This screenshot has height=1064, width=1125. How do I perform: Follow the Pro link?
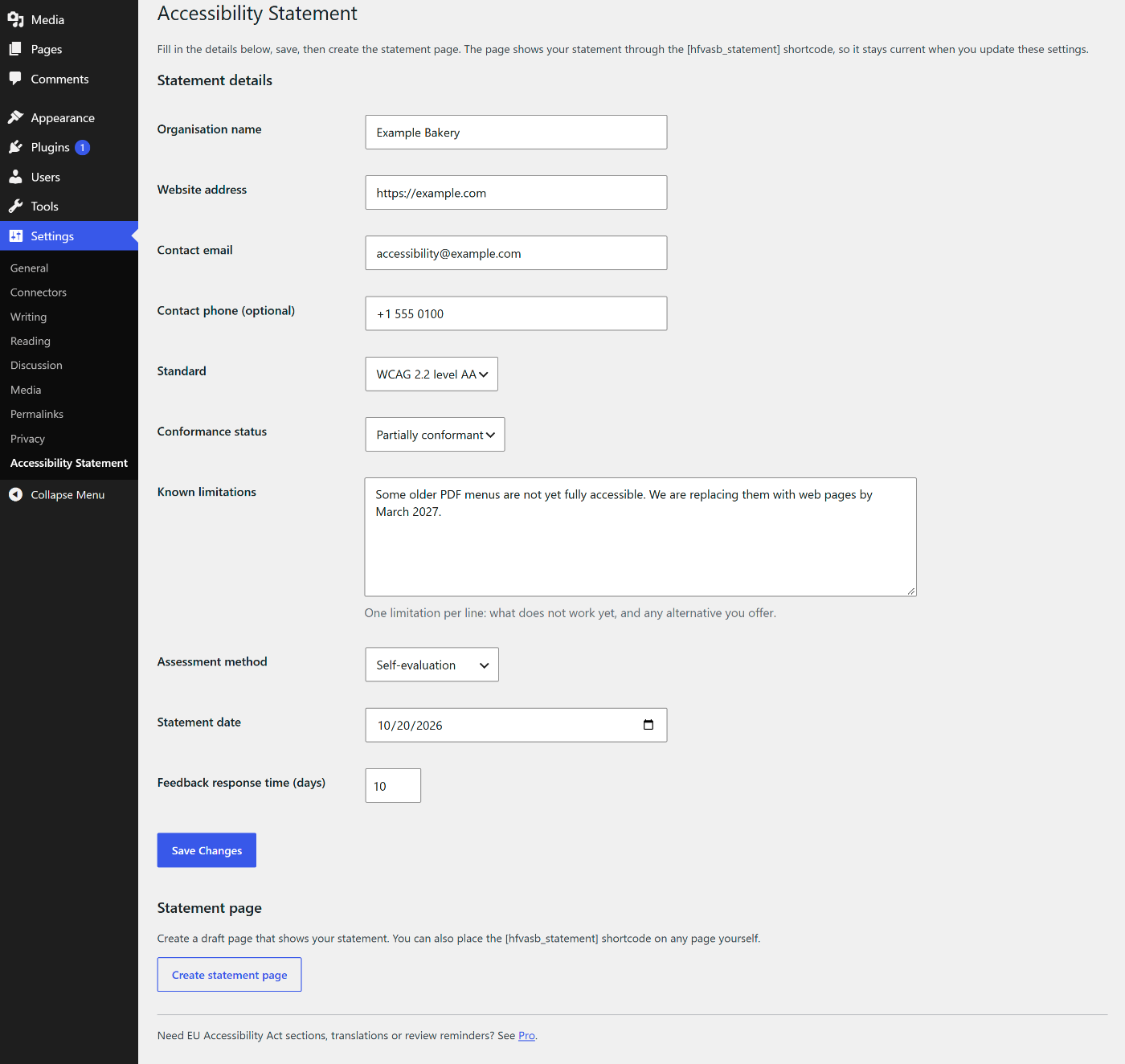(x=526, y=1036)
